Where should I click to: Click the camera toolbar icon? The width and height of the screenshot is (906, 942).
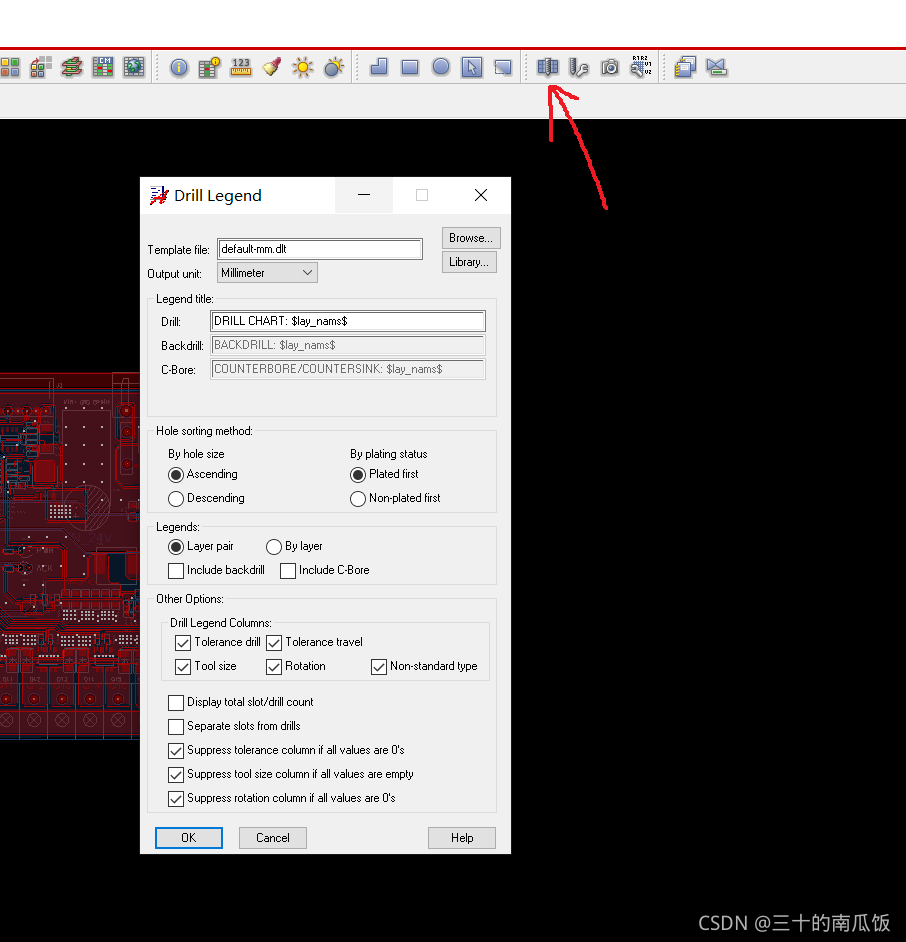point(610,67)
